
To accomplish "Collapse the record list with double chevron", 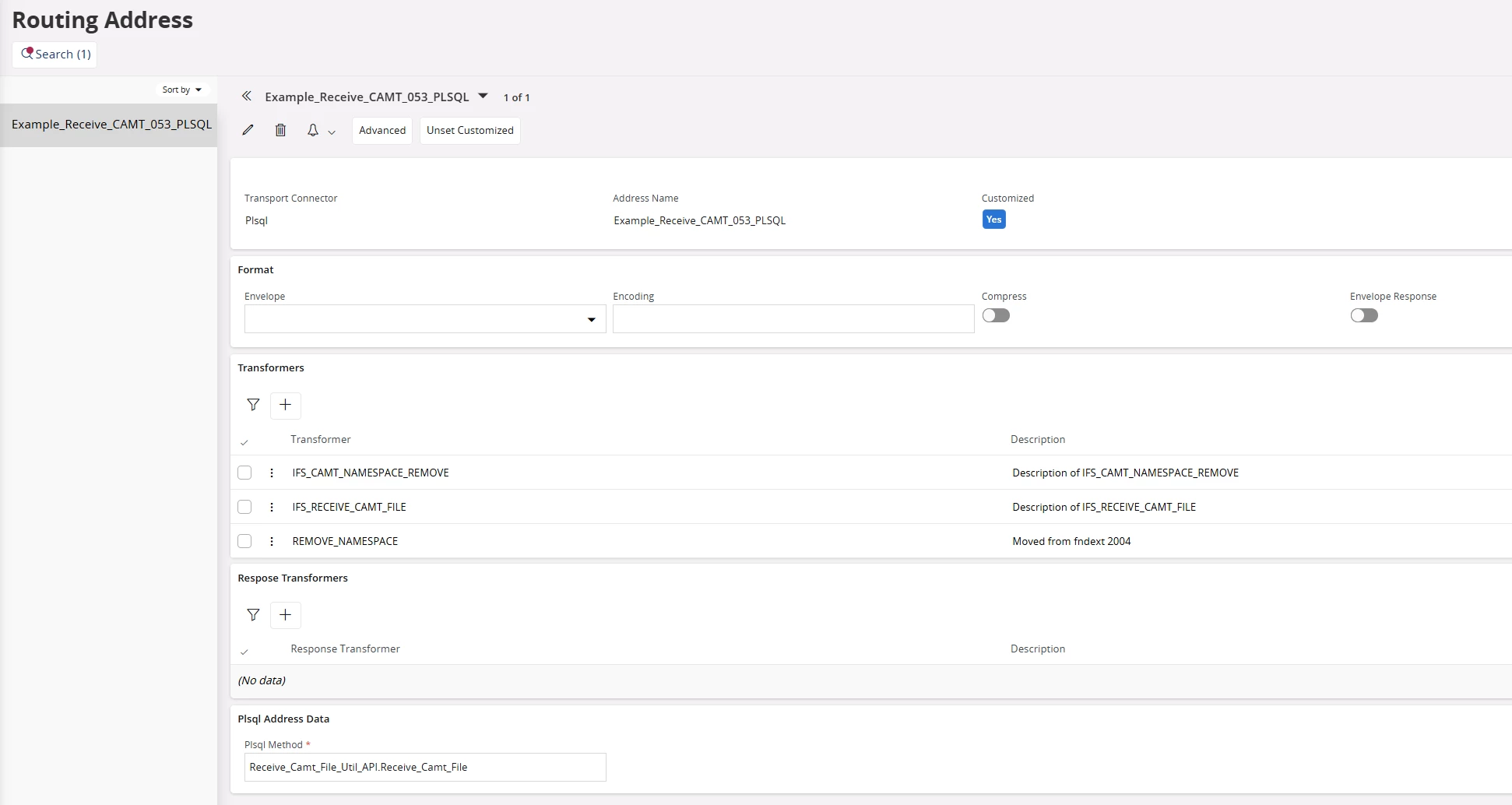I will pyautogui.click(x=247, y=97).
